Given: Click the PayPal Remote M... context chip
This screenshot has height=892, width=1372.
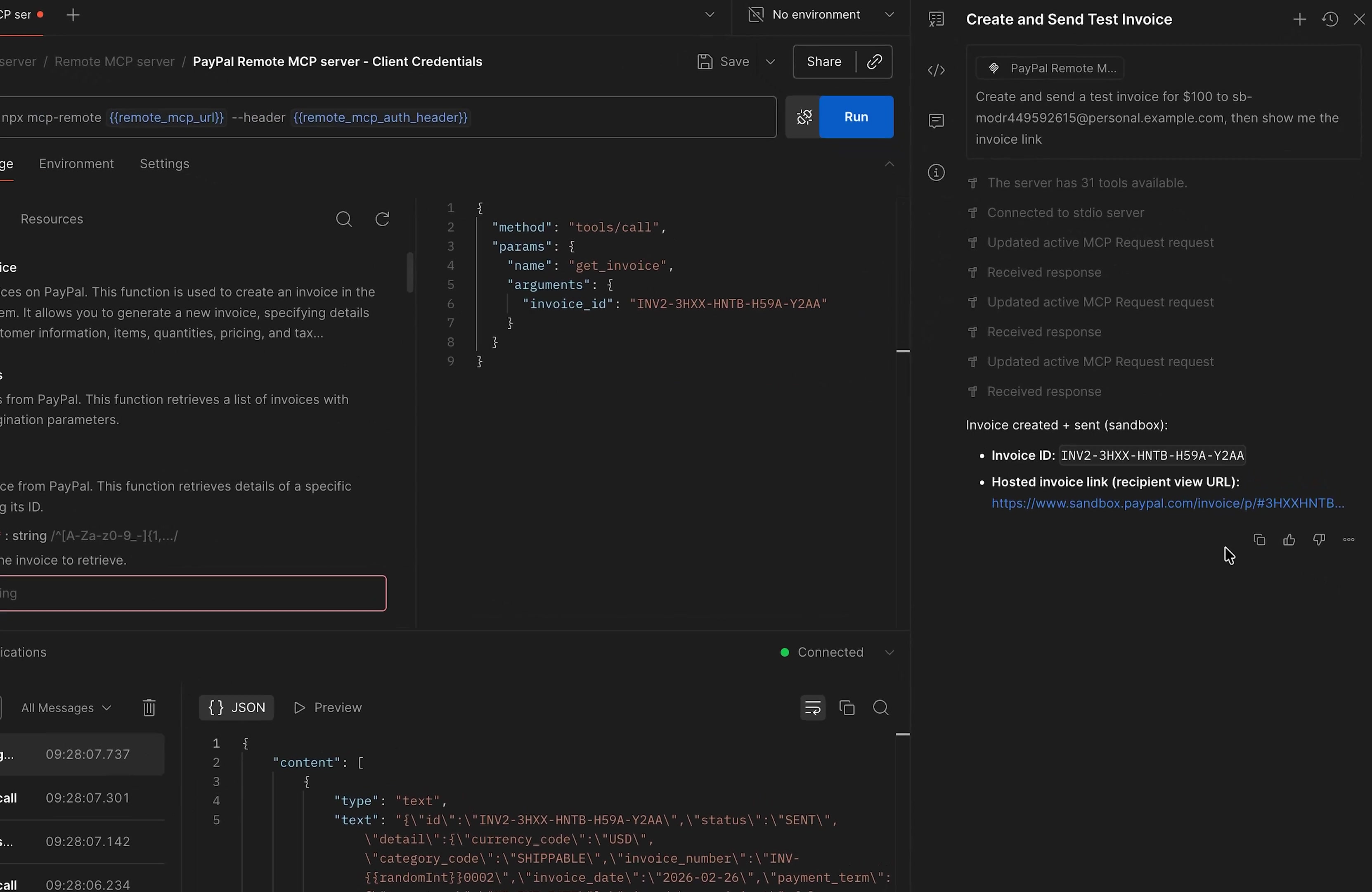Looking at the screenshot, I should 1050,69.
